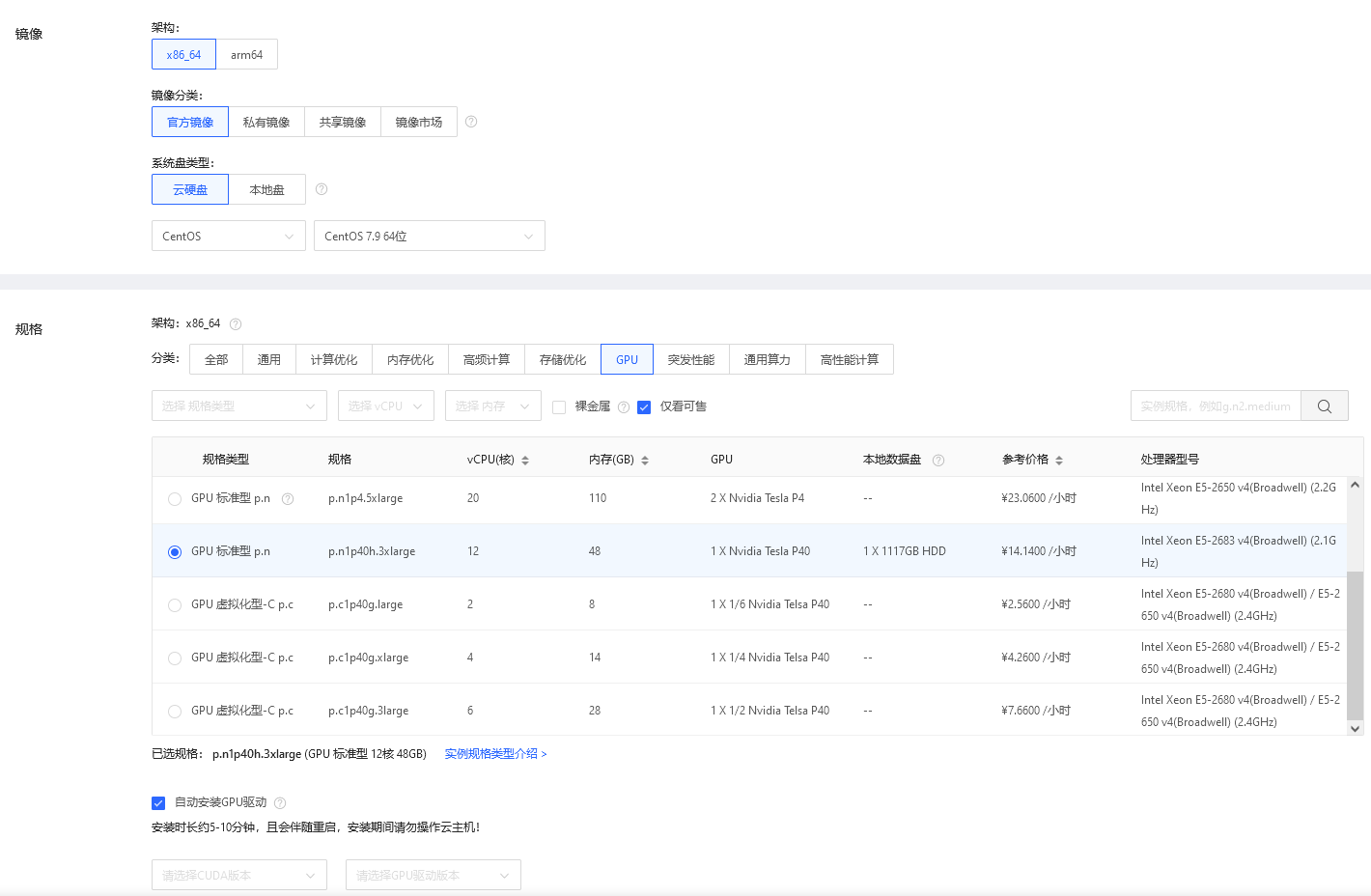Open 请选择GPU驱动版本 dropdown

point(434,876)
